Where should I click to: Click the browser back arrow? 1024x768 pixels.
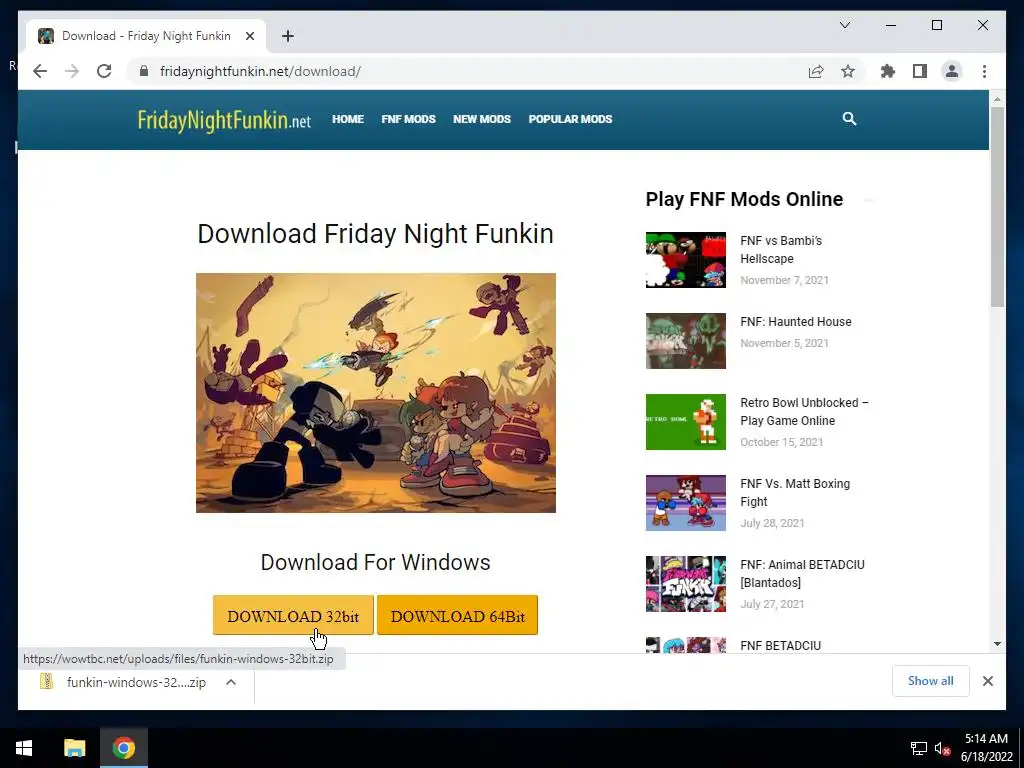(x=40, y=71)
